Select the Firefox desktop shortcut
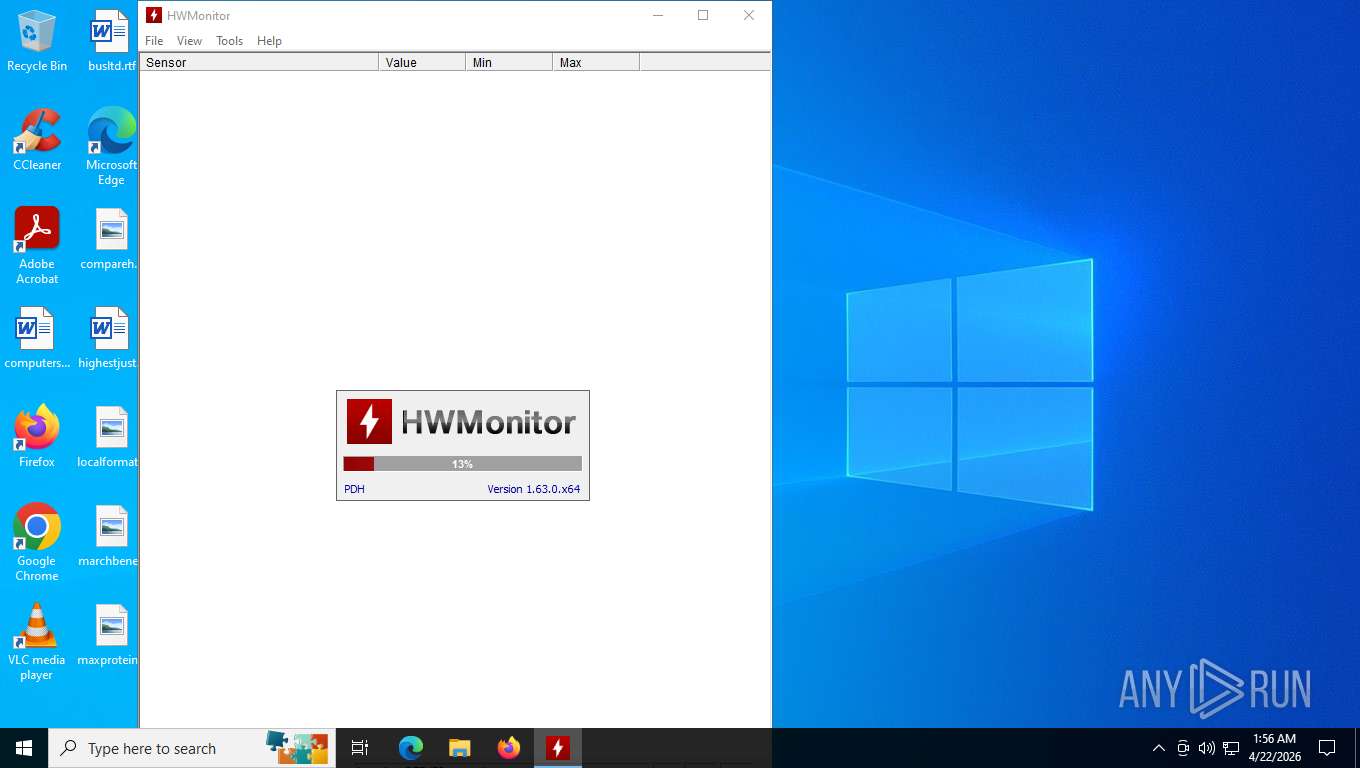The image size is (1360, 768). (x=37, y=437)
